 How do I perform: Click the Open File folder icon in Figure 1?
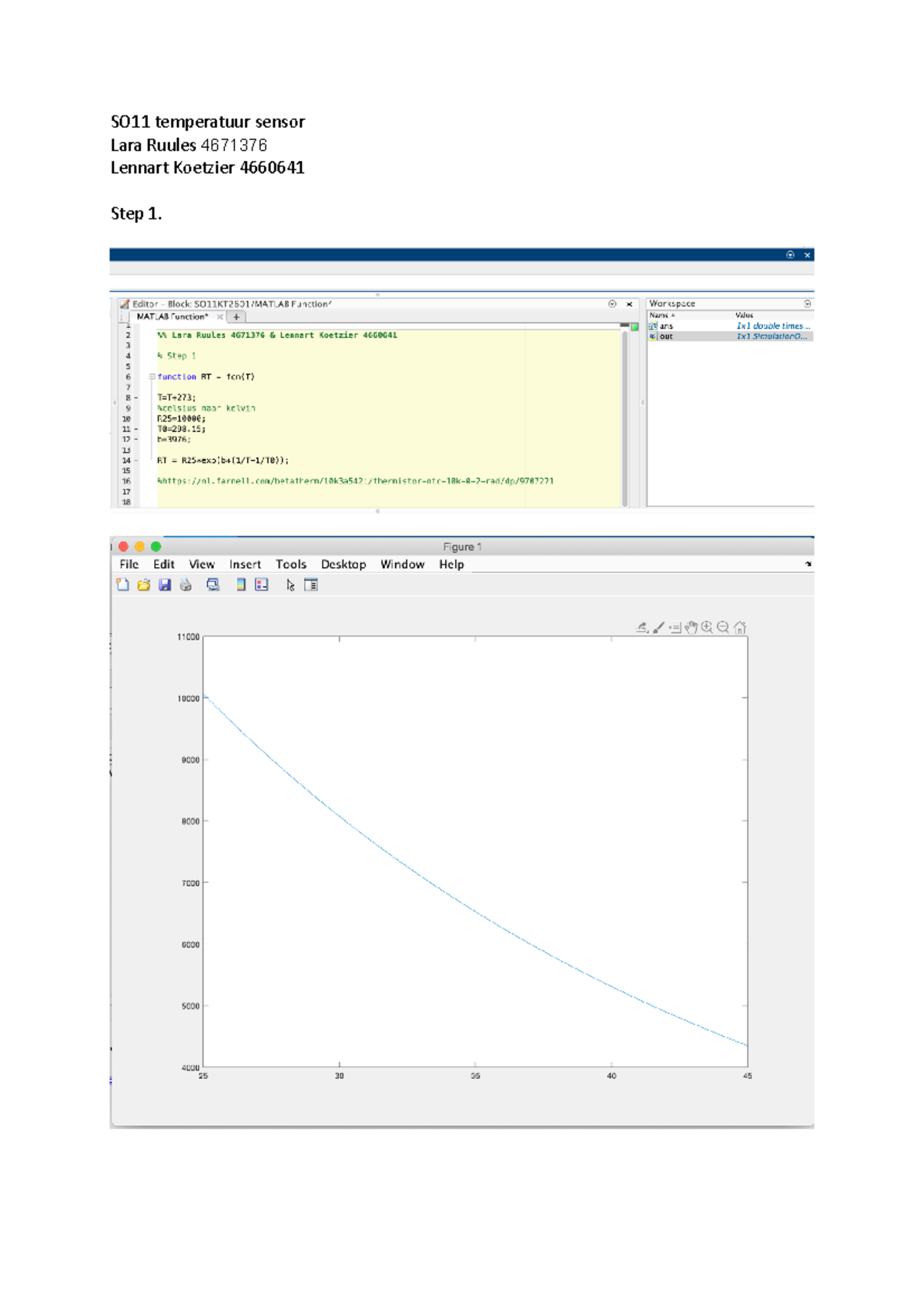[143, 585]
